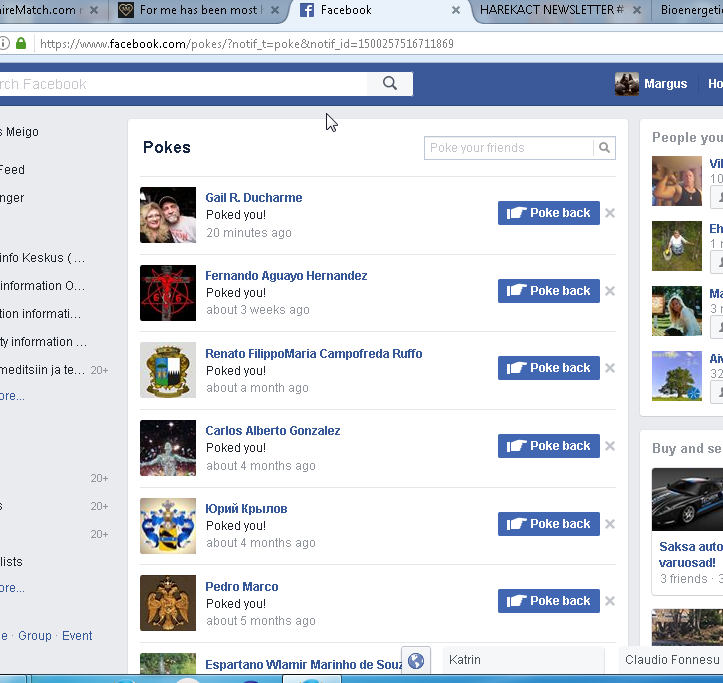Image resolution: width=723 pixels, height=683 pixels.
Task: Click the black sports car group thumbnail
Action: point(687,499)
